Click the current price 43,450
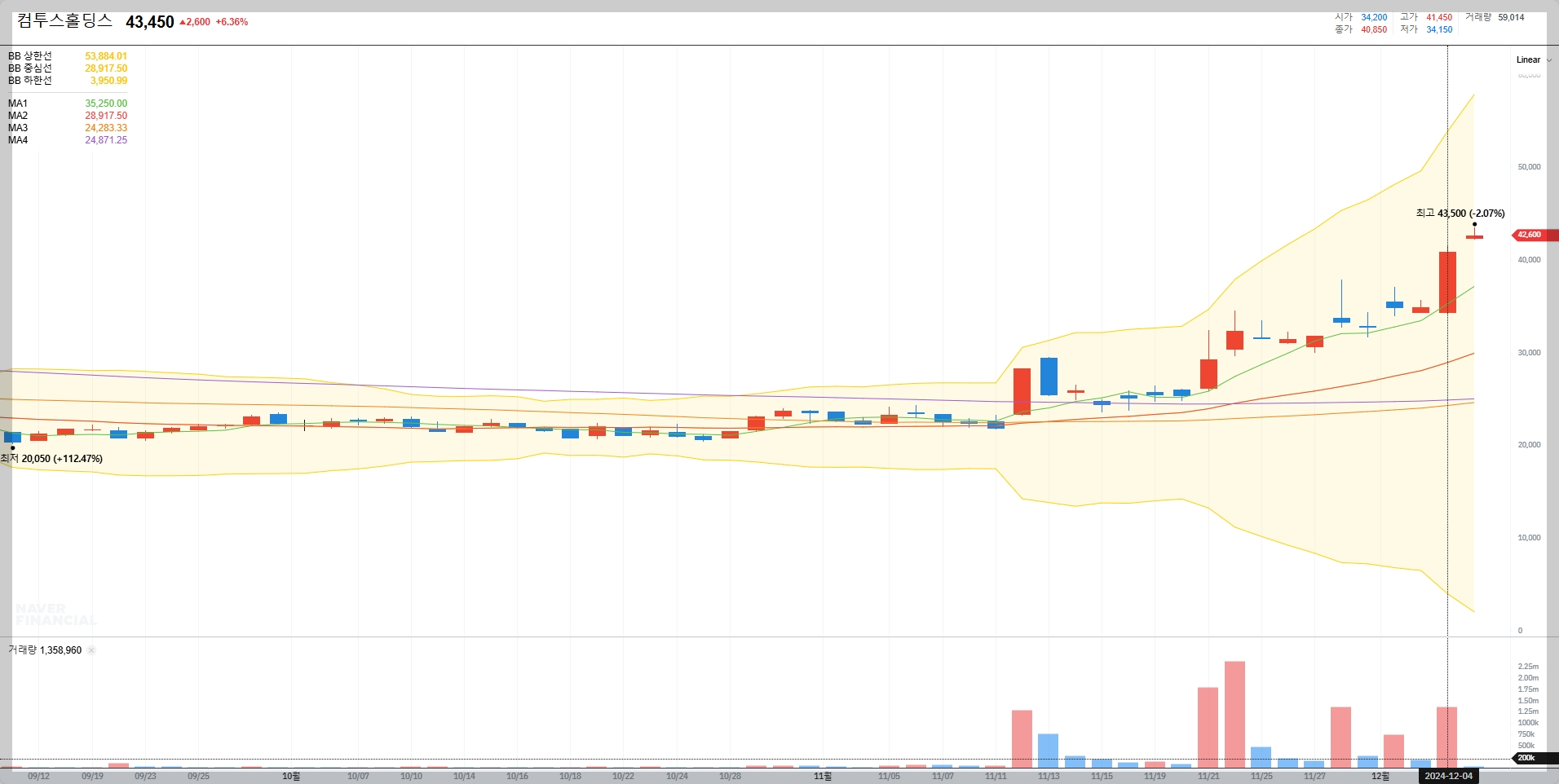The image size is (1559, 784). pos(150,22)
